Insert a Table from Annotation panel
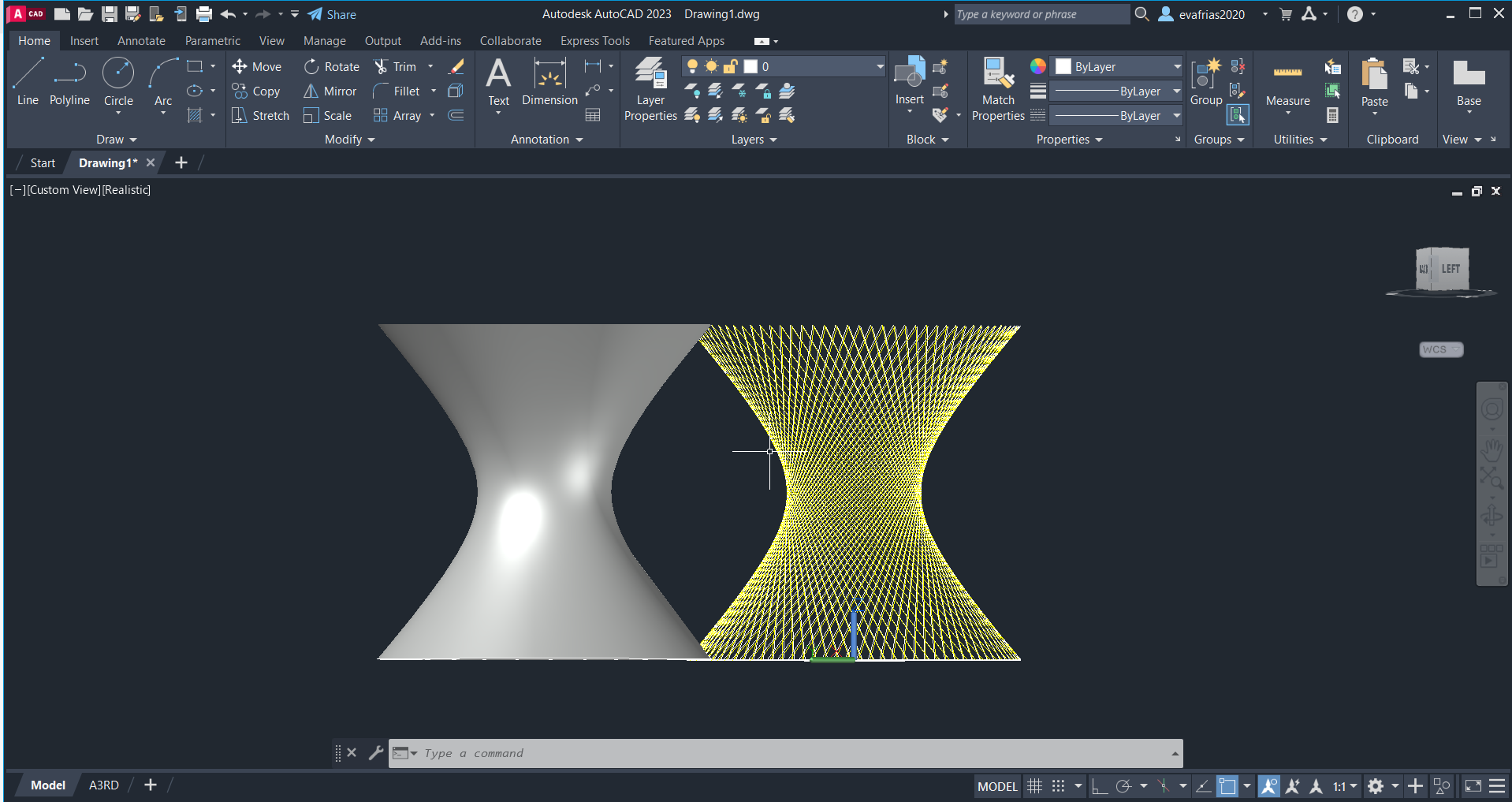 point(593,116)
